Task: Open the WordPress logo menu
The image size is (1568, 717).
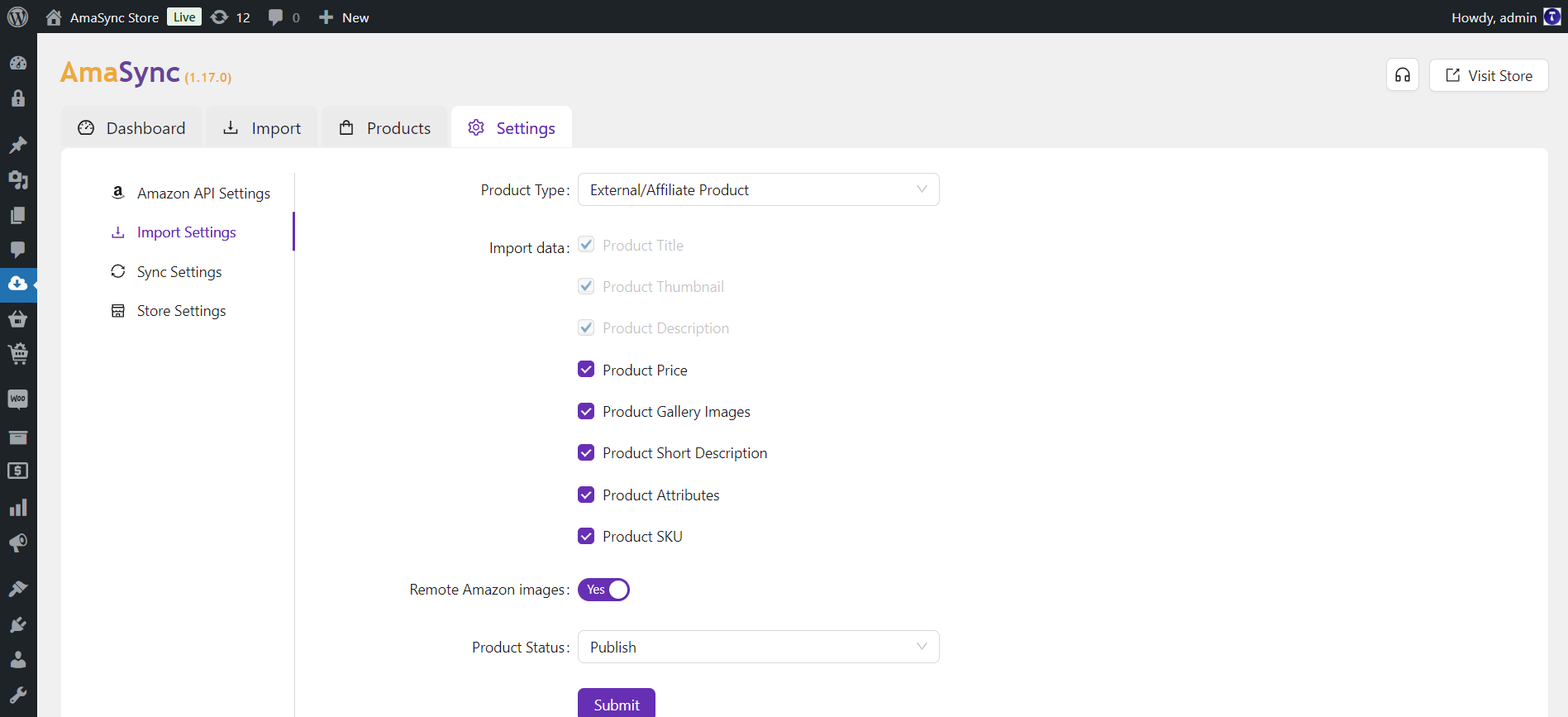Action: [17, 17]
